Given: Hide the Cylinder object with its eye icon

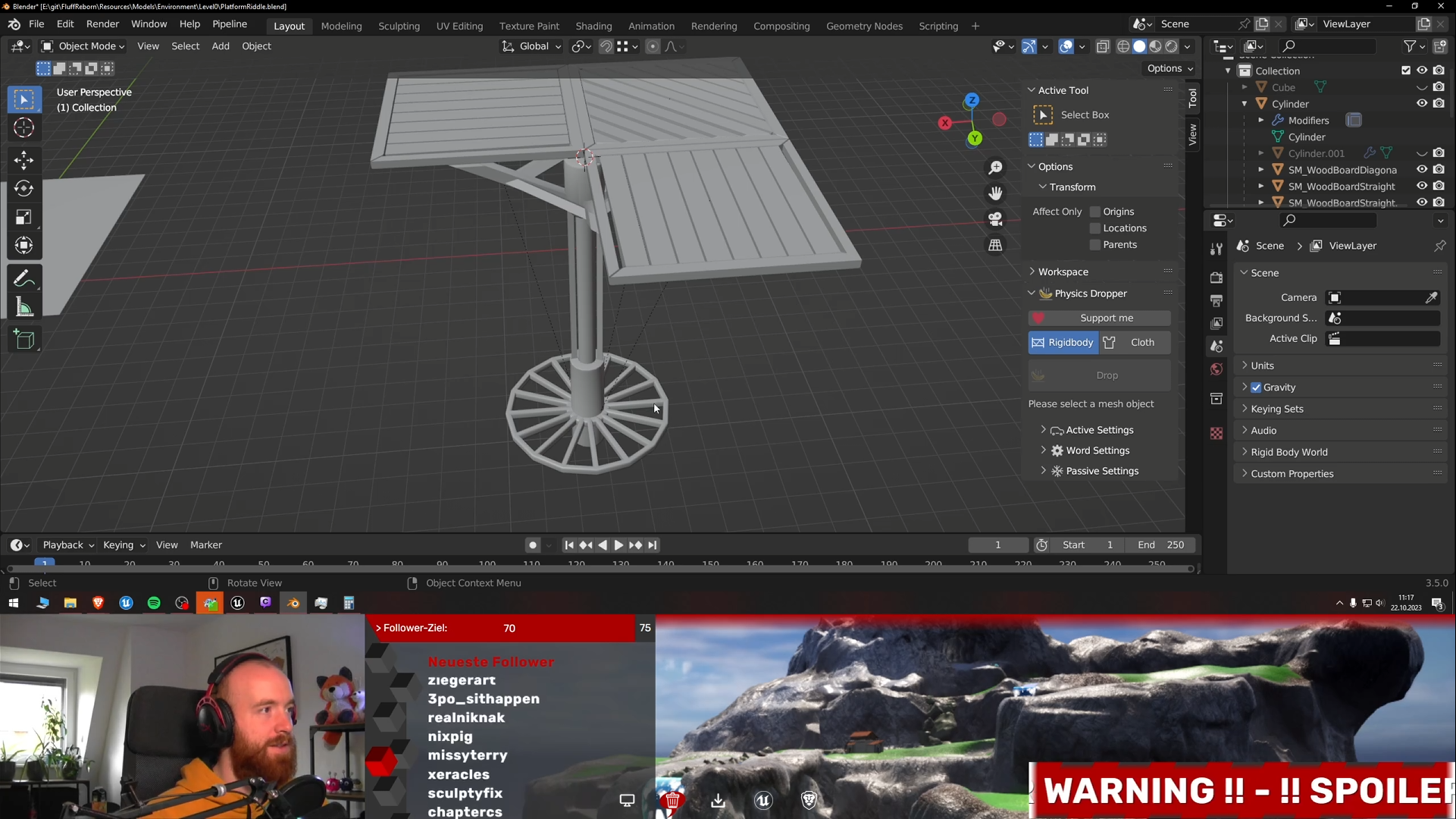Looking at the screenshot, I should (1422, 103).
